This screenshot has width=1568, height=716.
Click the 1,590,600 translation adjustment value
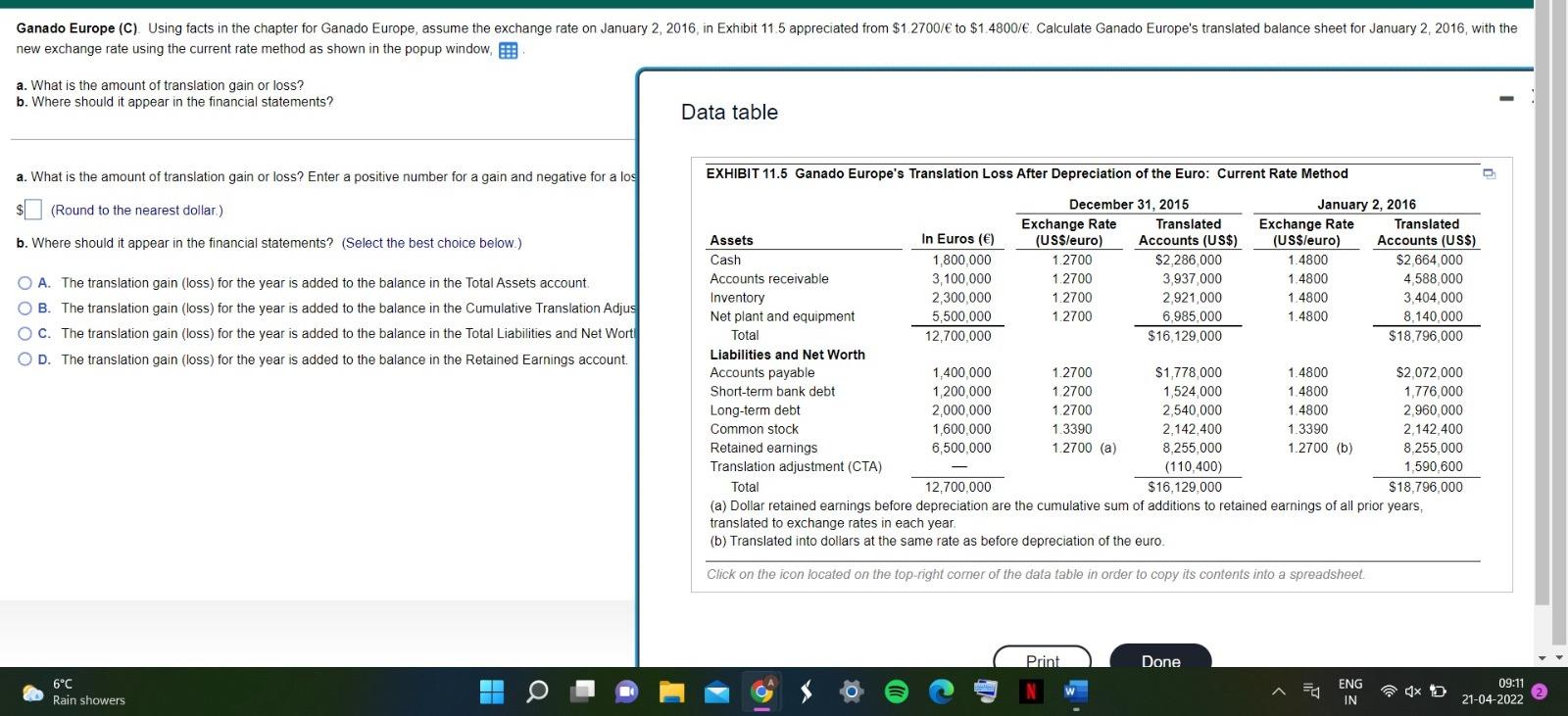pos(1433,467)
